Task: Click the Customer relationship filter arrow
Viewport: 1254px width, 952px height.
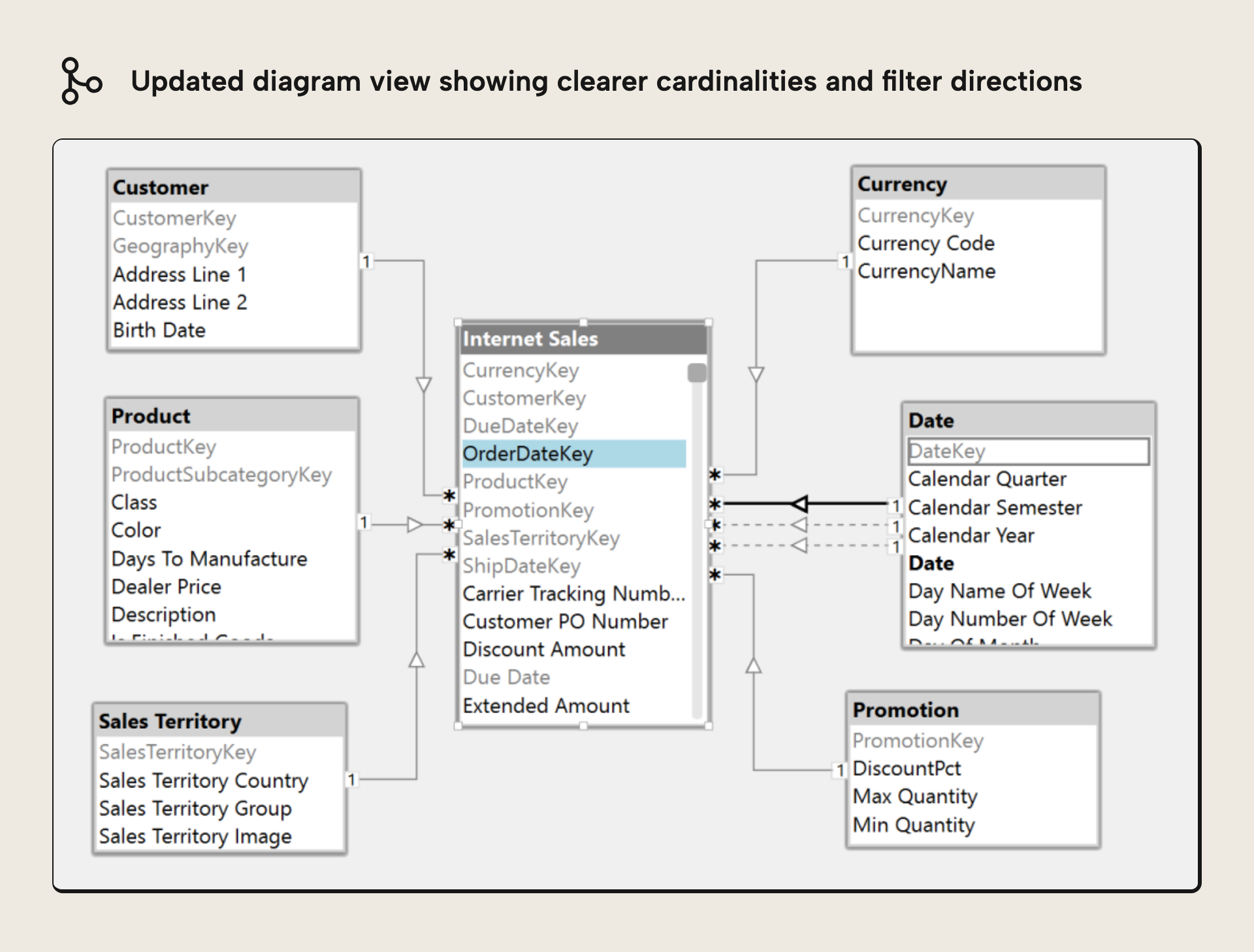Action: tap(424, 385)
